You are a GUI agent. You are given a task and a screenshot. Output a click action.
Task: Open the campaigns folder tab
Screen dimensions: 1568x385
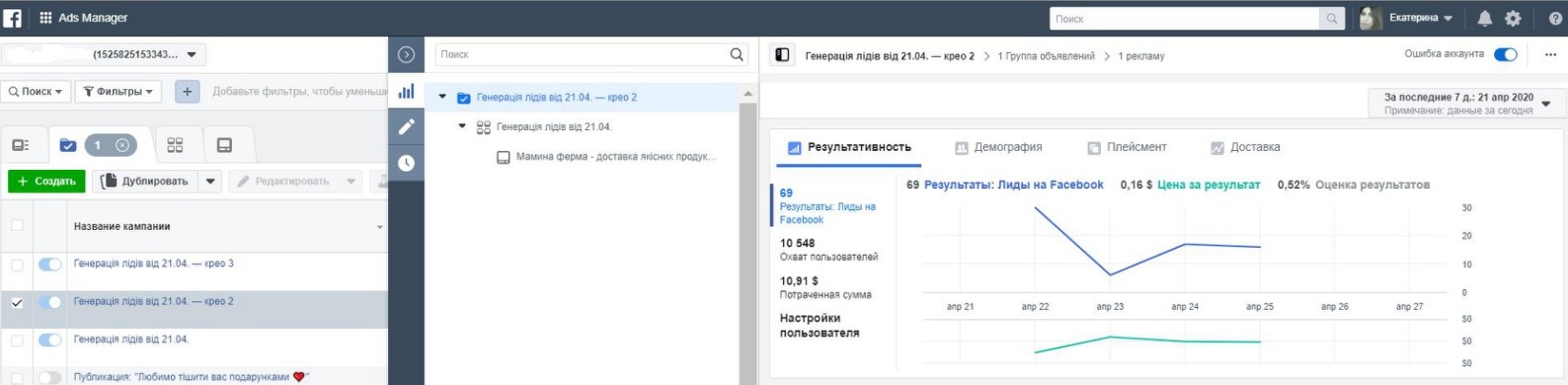[67, 145]
